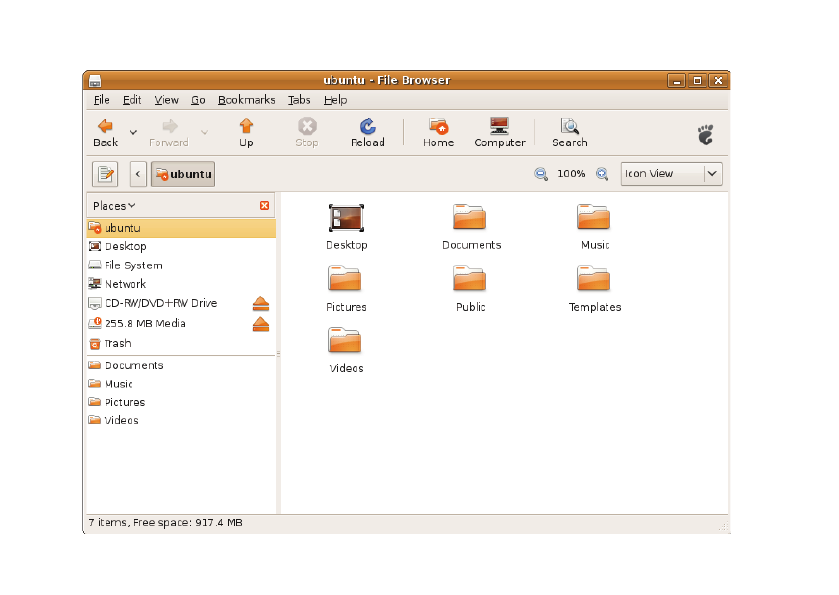Screen dimensions: 839x595
Task: Click the ubuntu path bar button
Action: coord(183,174)
